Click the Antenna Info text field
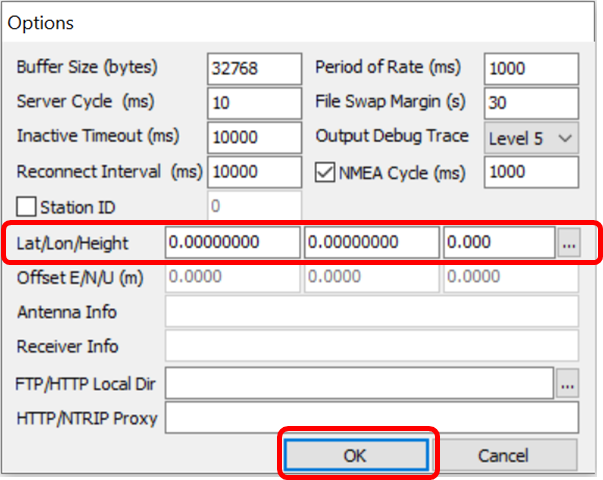This screenshot has height=480, width=603. point(371,312)
